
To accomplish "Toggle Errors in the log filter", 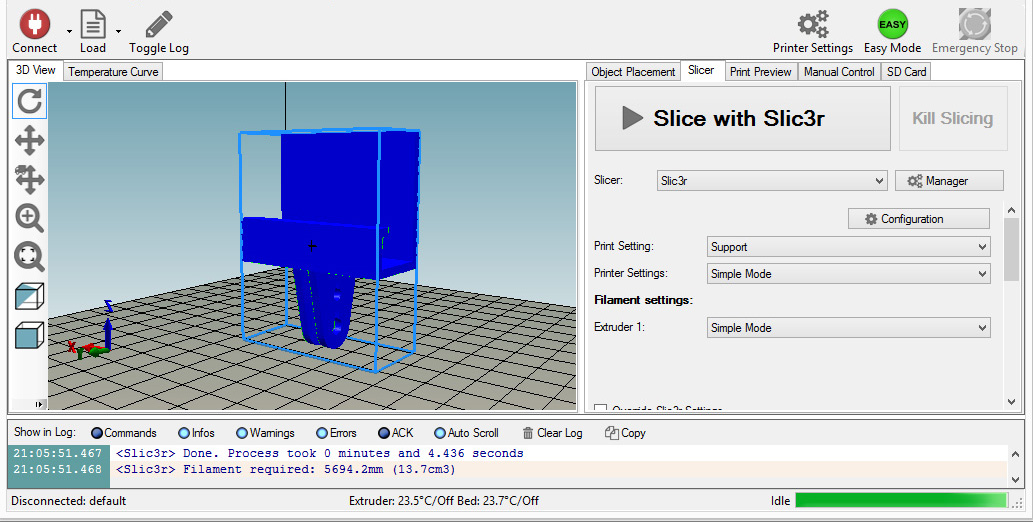I will click(337, 433).
